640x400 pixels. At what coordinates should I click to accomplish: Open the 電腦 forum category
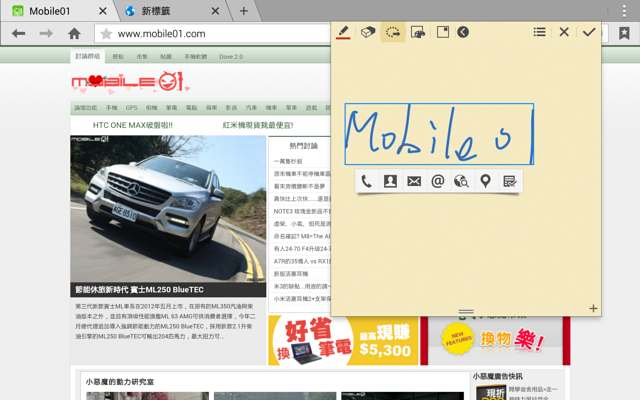191,108
